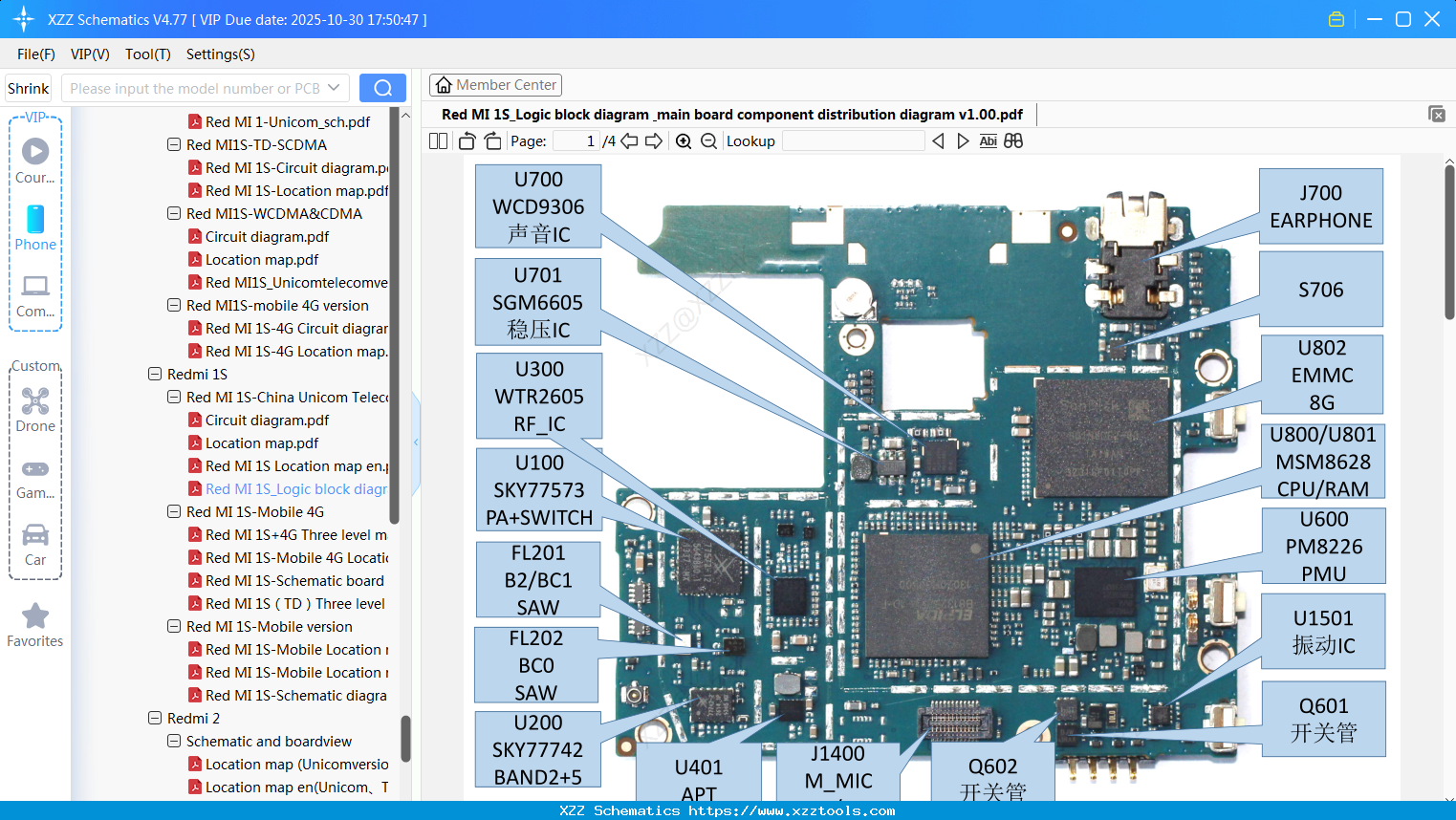The image size is (1456, 820).
Task: Toggle the Abi whole-word search option
Action: click(988, 140)
